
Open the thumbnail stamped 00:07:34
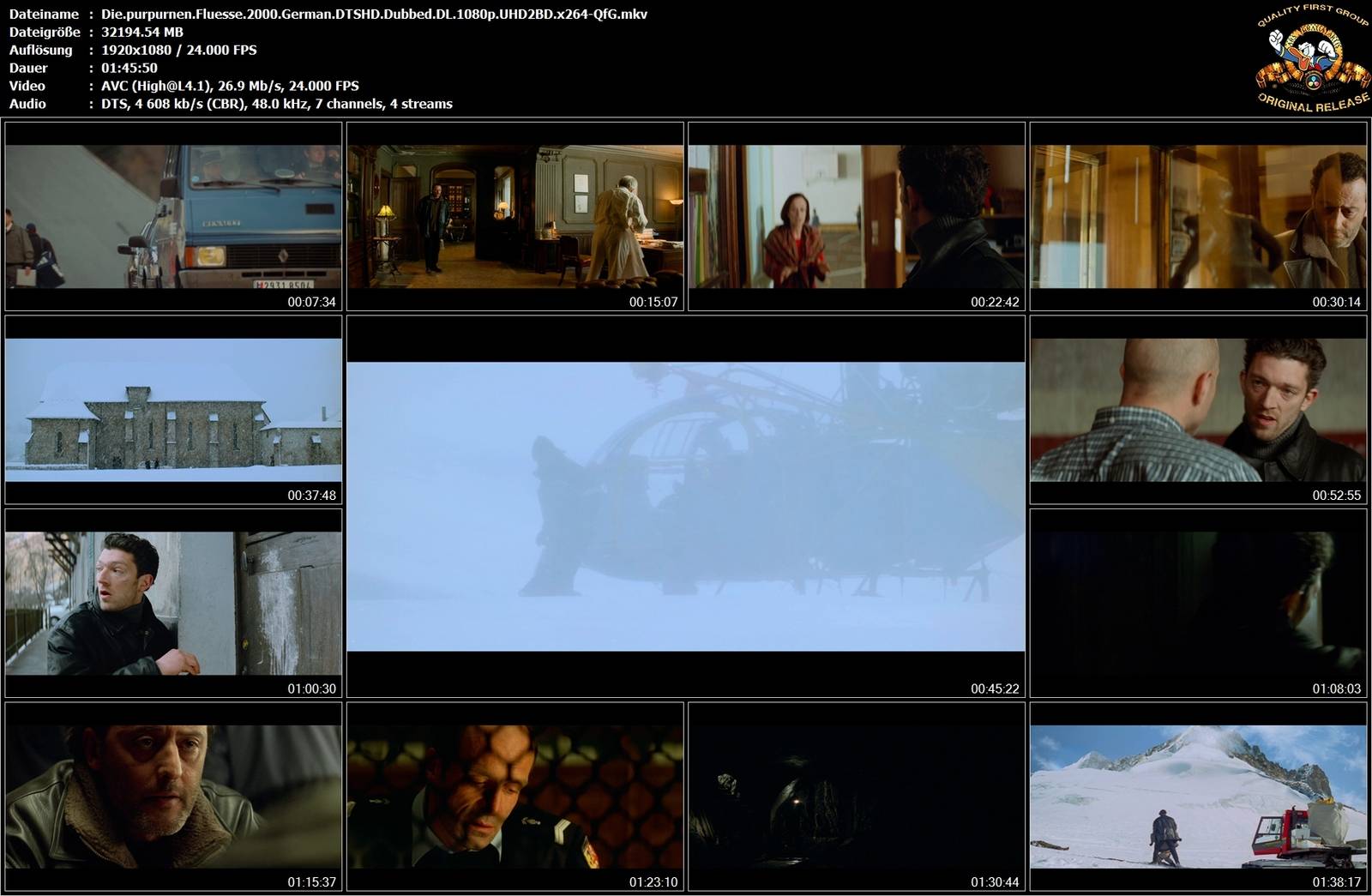(x=173, y=216)
